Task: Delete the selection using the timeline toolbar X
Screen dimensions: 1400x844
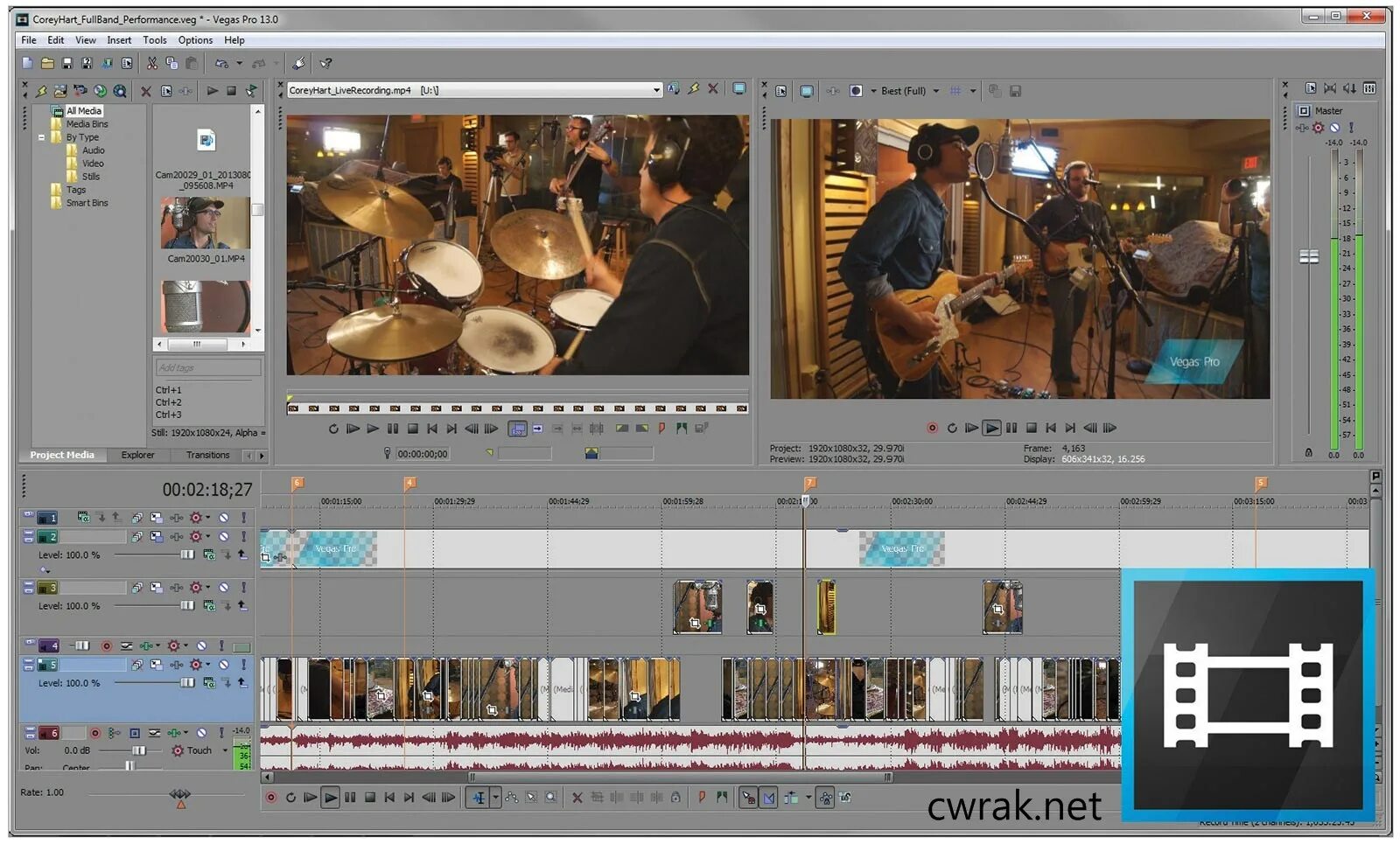Action: click(x=577, y=798)
